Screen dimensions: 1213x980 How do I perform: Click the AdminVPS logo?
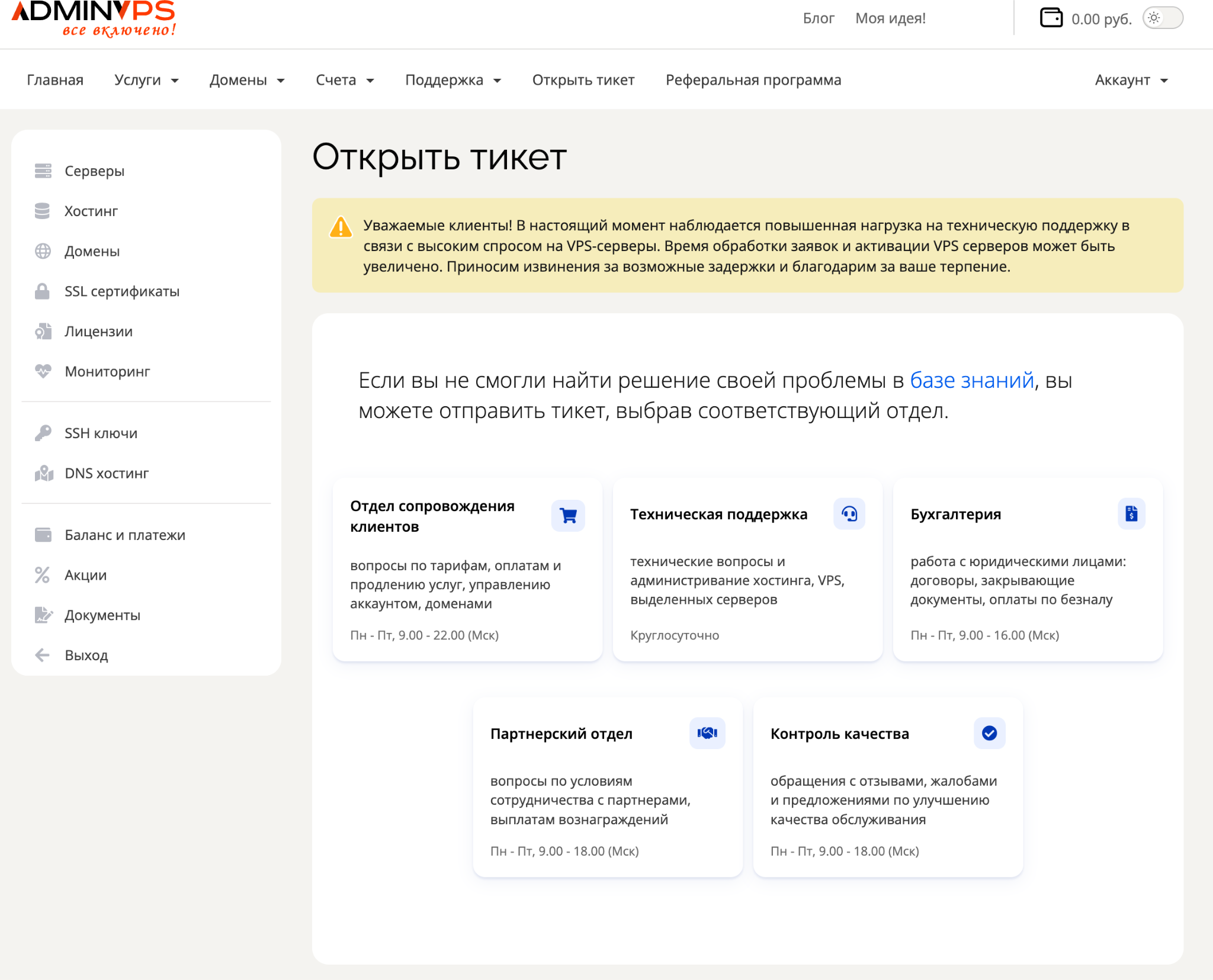tap(94, 18)
